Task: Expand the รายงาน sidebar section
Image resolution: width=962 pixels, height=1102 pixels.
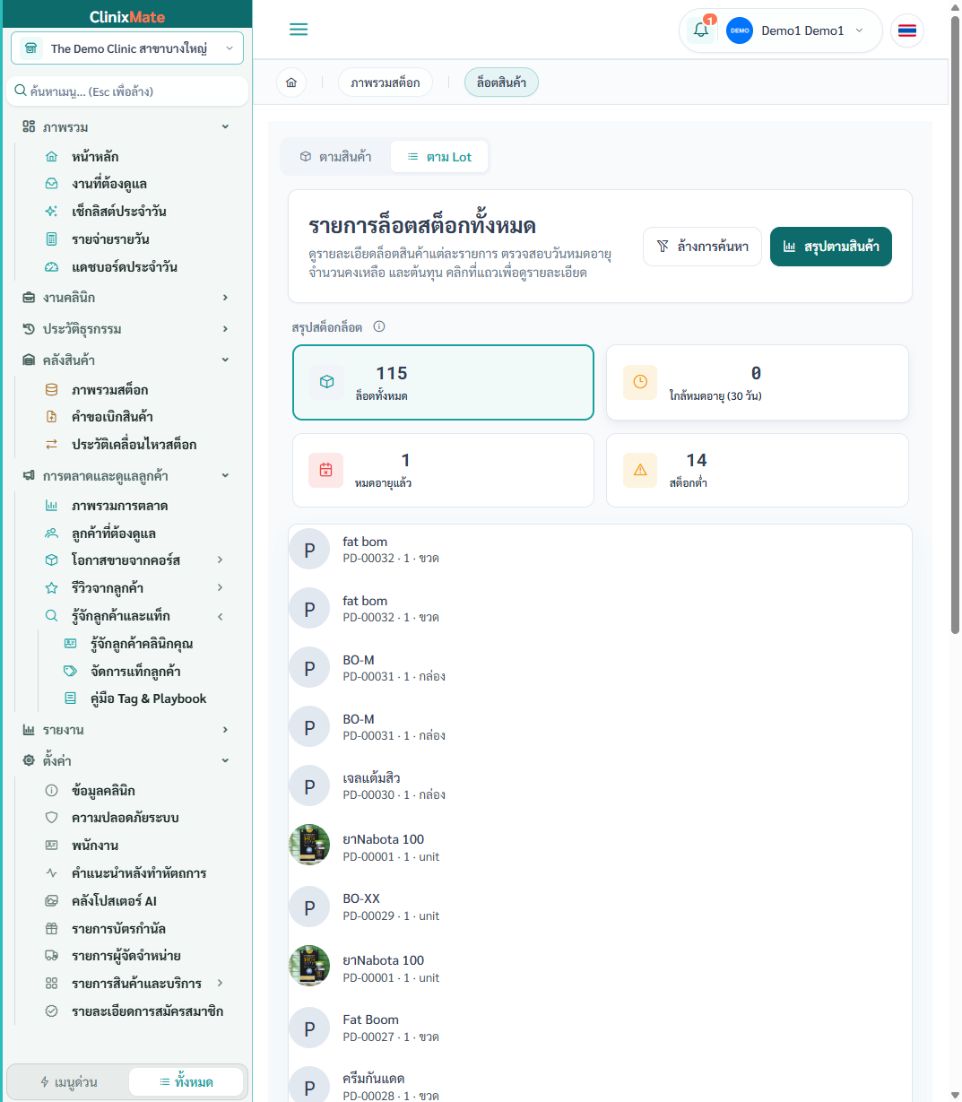Action: coord(126,730)
